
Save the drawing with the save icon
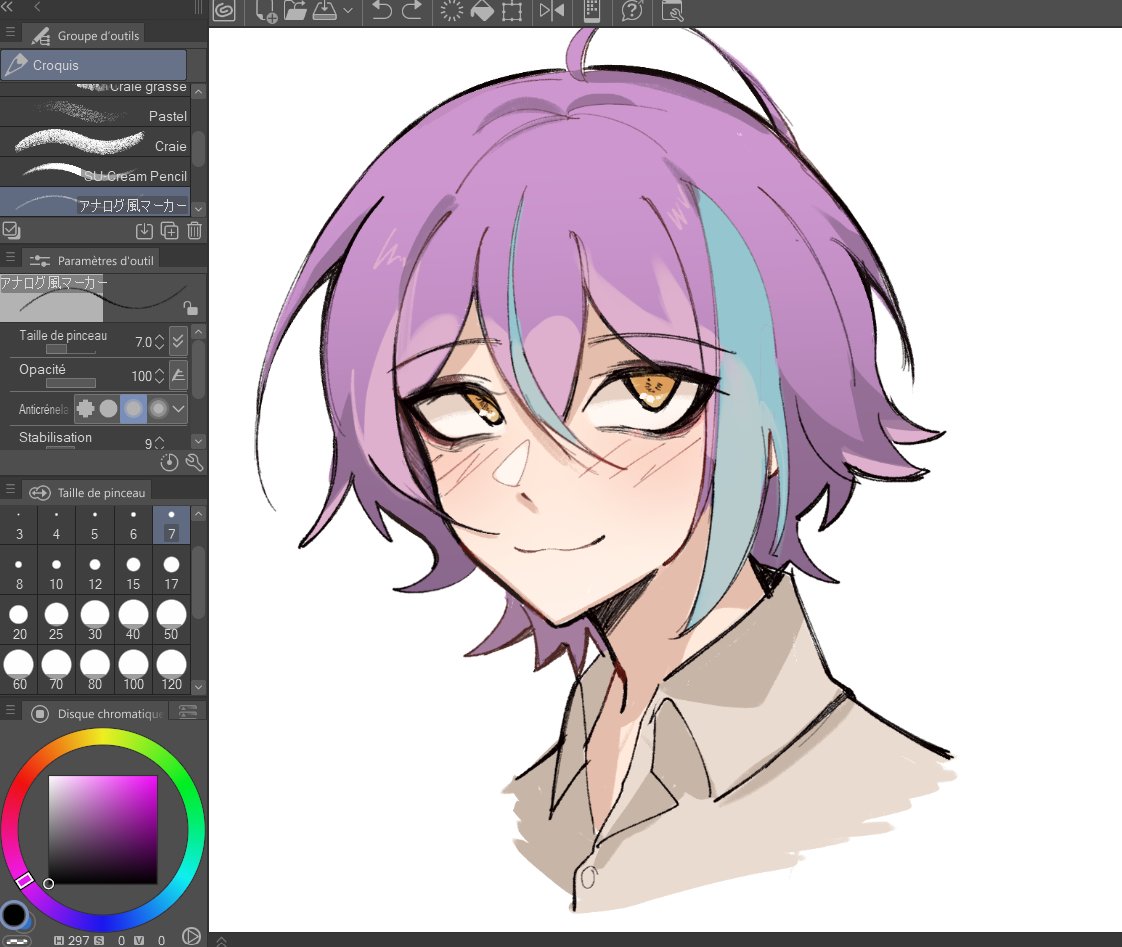tap(325, 11)
